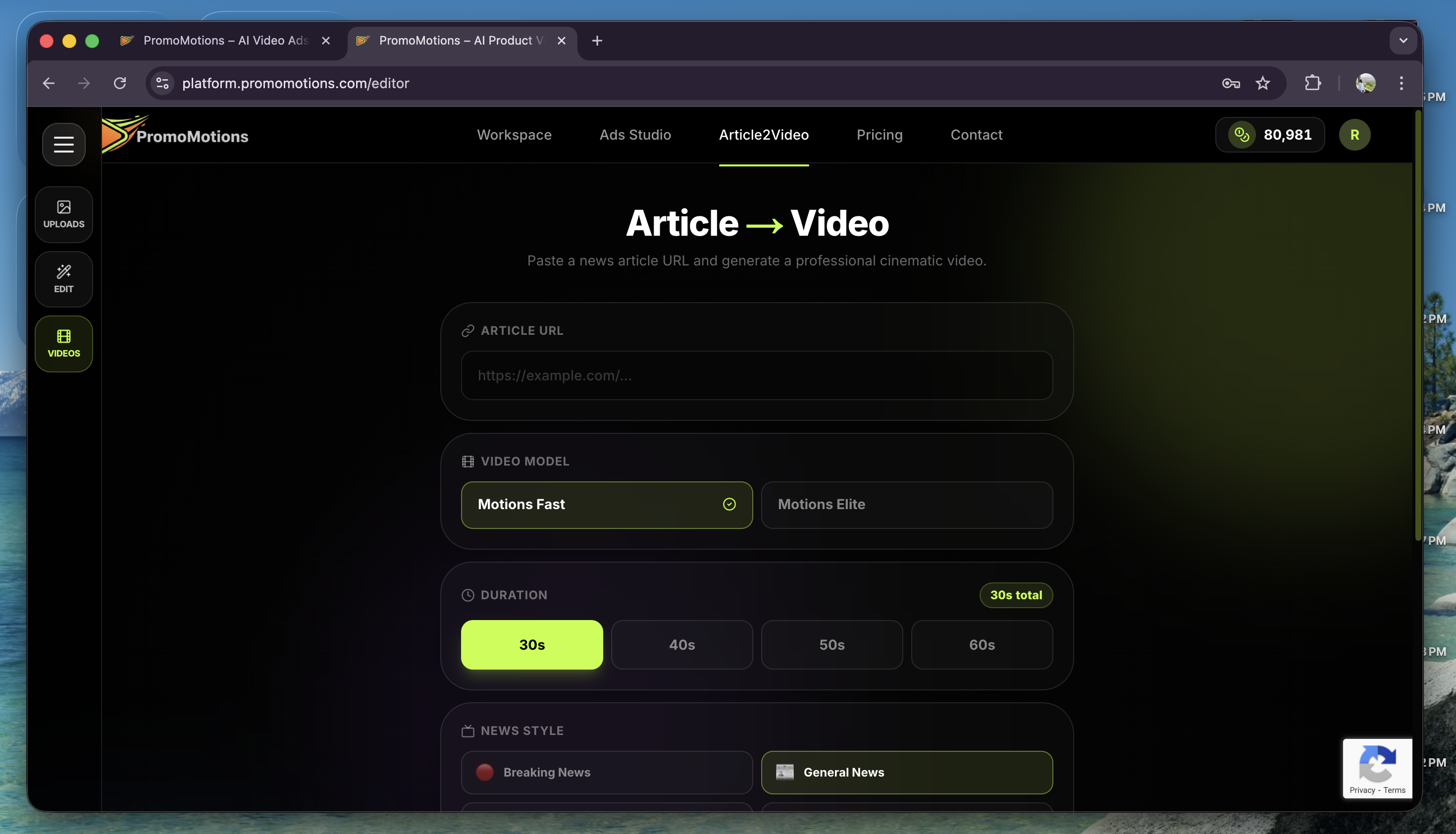Click the Article URL input field
The image size is (1456, 834).
pyautogui.click(x=756, y=375)
